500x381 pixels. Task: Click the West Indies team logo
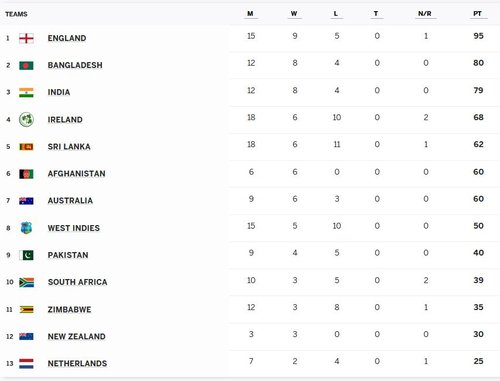coord(26,228)
